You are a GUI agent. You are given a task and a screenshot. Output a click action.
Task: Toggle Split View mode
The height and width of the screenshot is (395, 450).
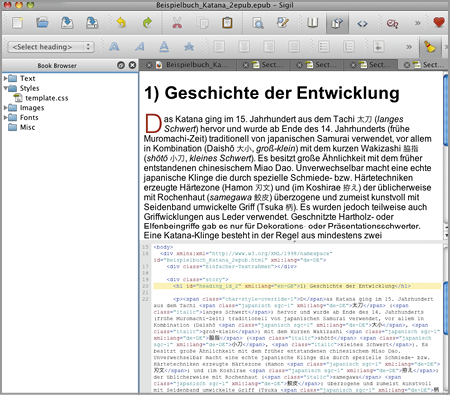click(x=337, y=23)
